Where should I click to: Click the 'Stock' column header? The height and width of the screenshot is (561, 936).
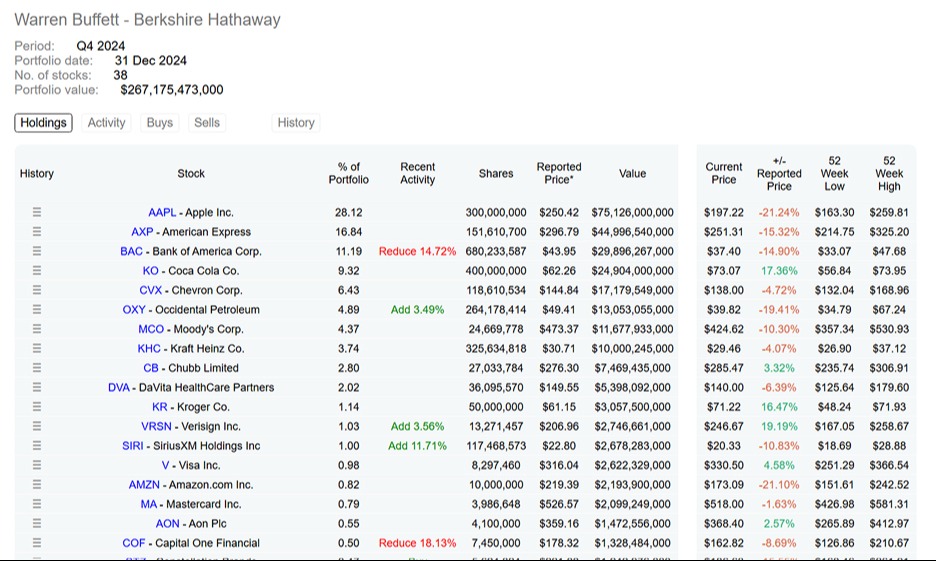tap(191, 174)
